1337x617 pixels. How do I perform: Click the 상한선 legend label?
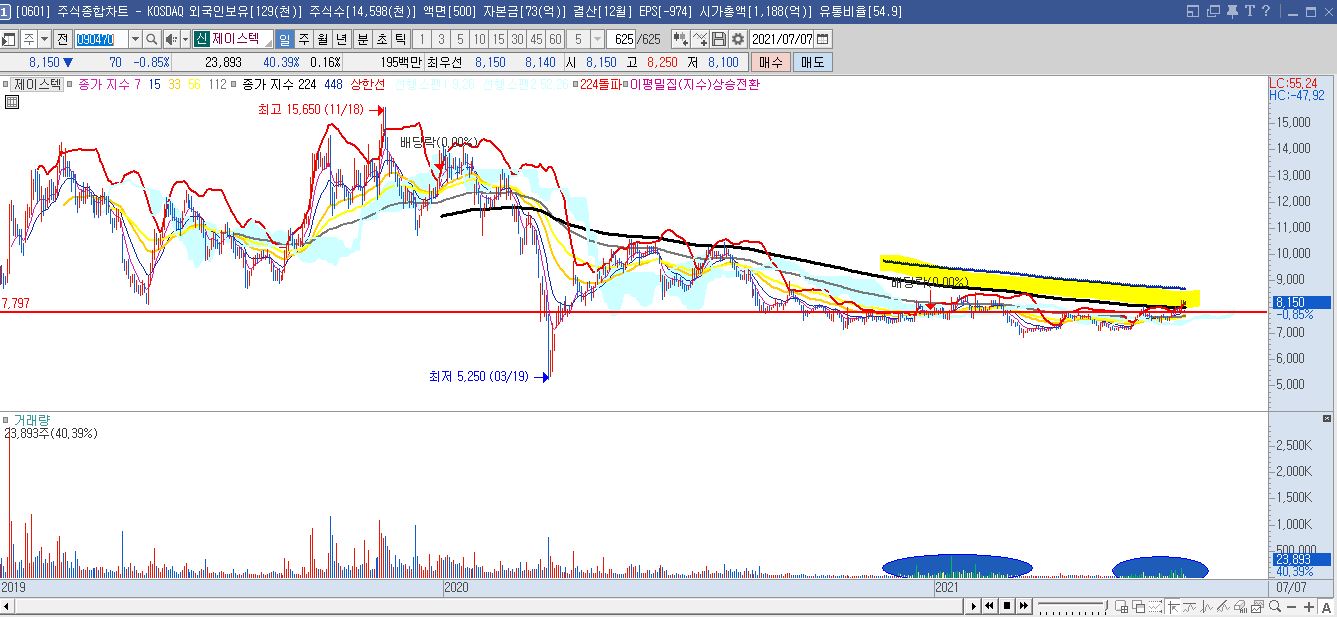(x=366, y=85)
